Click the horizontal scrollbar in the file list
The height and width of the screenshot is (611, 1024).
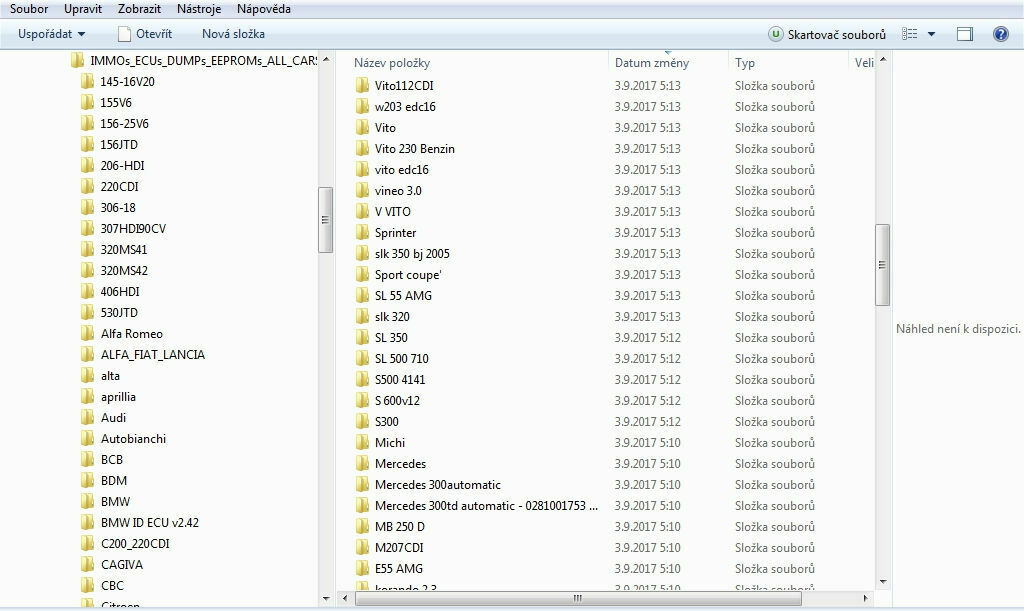pos(576,599)
